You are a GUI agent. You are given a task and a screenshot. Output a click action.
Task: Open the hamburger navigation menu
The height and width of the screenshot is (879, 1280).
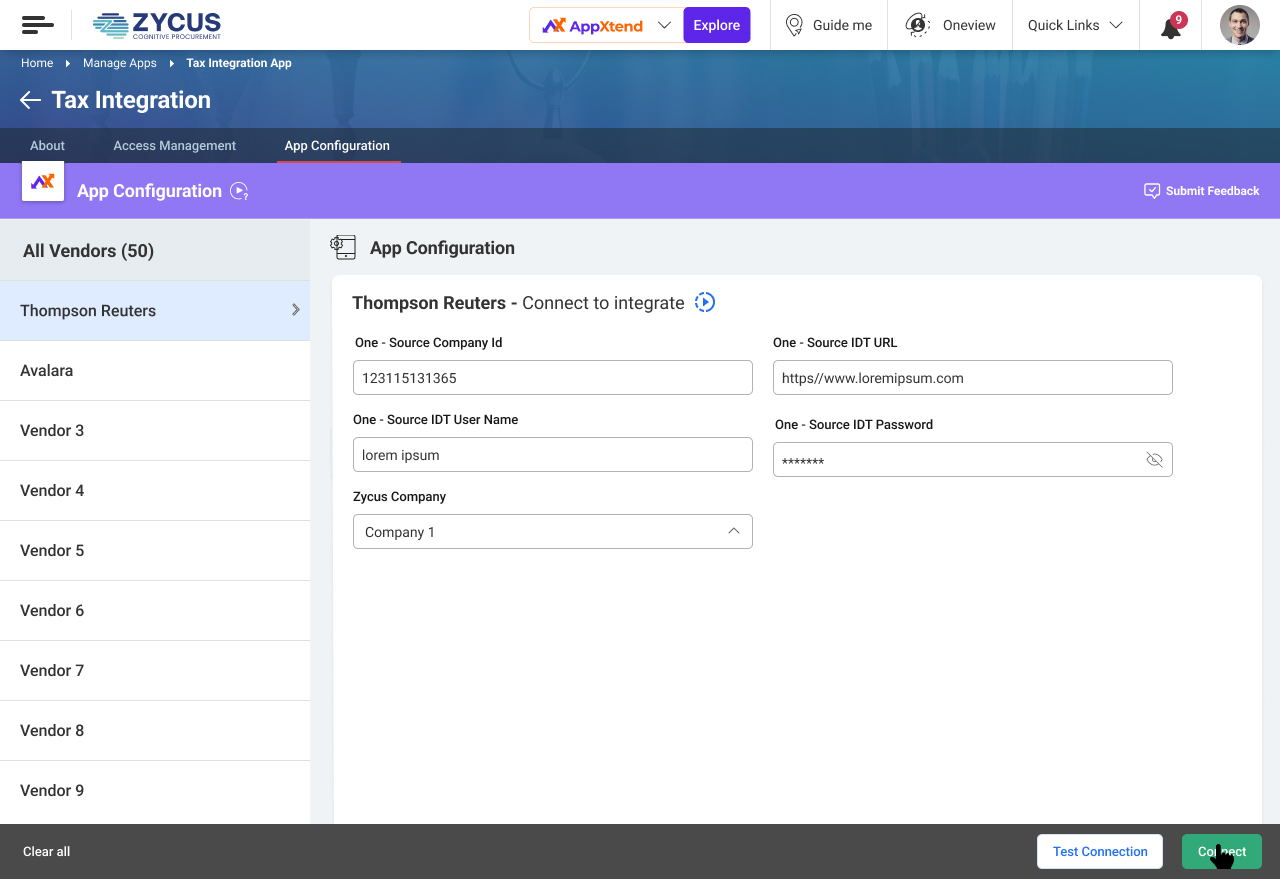37,25
